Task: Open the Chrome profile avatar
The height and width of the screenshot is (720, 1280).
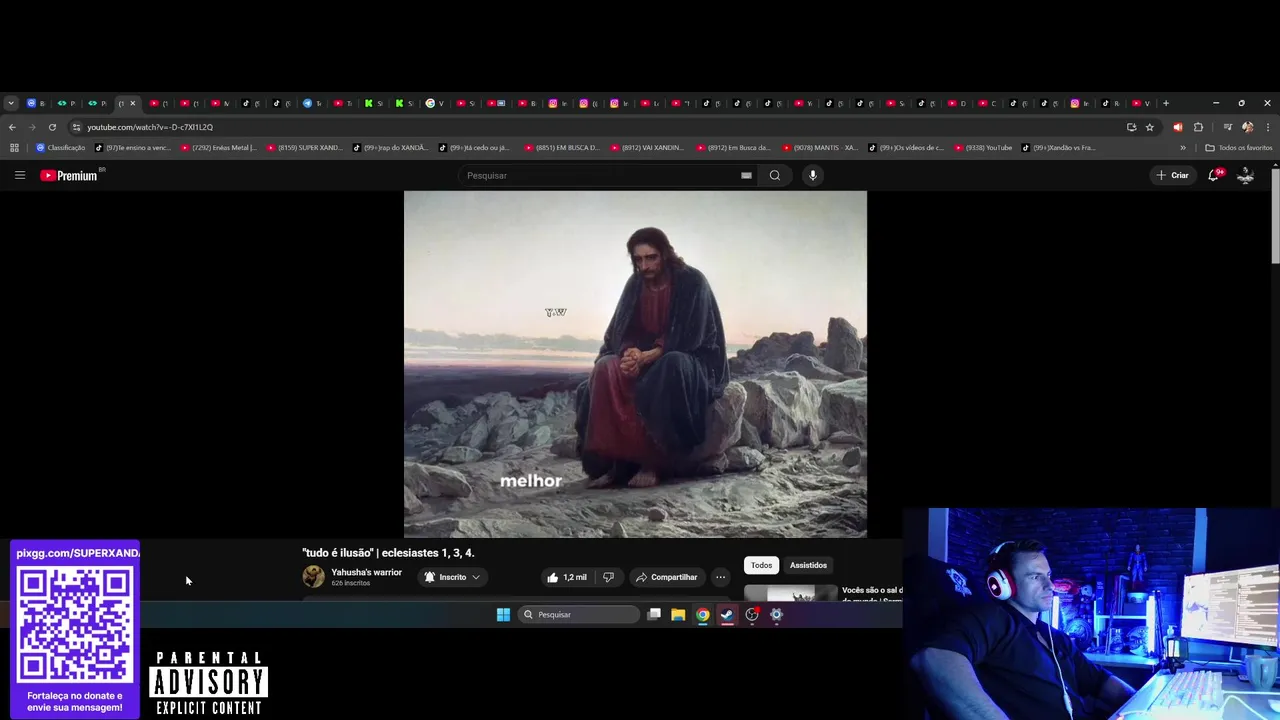Action: click(x=1247, y=127)
